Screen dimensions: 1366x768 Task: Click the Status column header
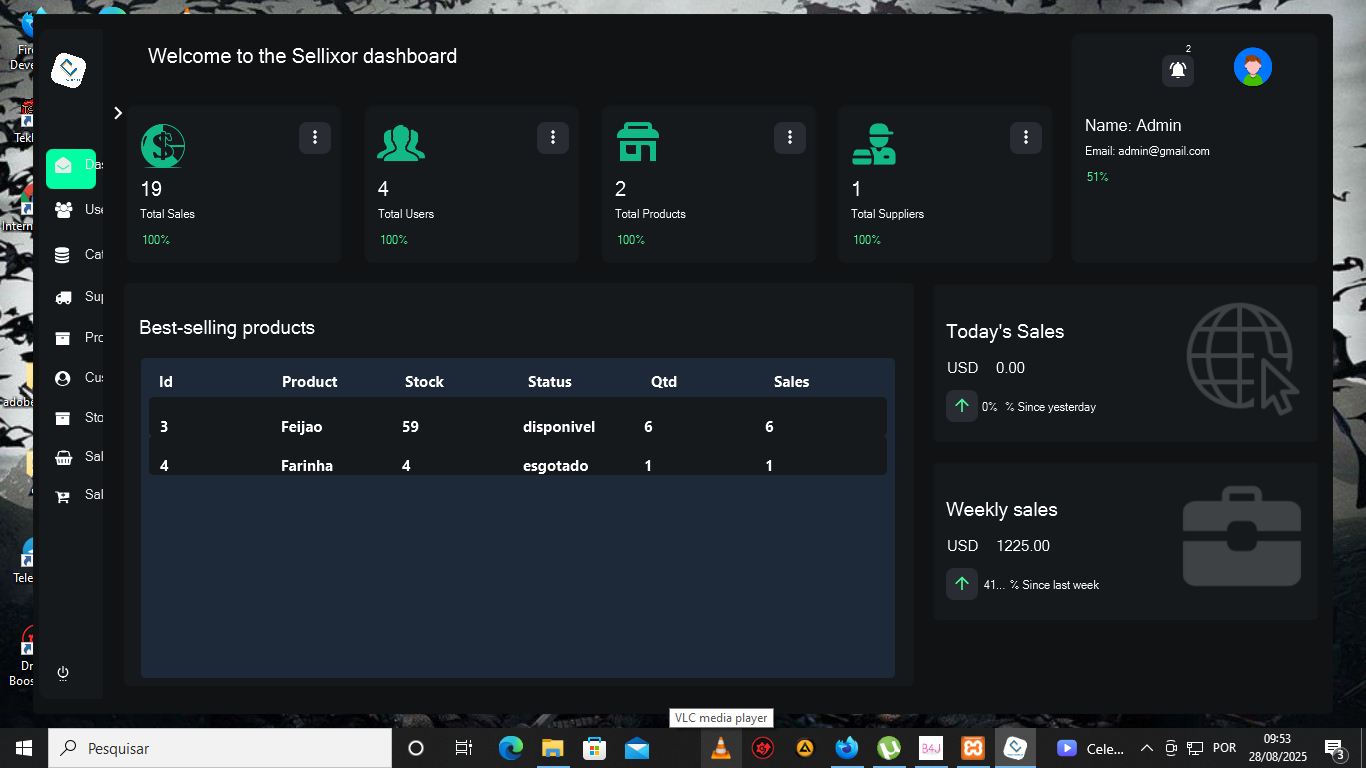pos(550,382)
